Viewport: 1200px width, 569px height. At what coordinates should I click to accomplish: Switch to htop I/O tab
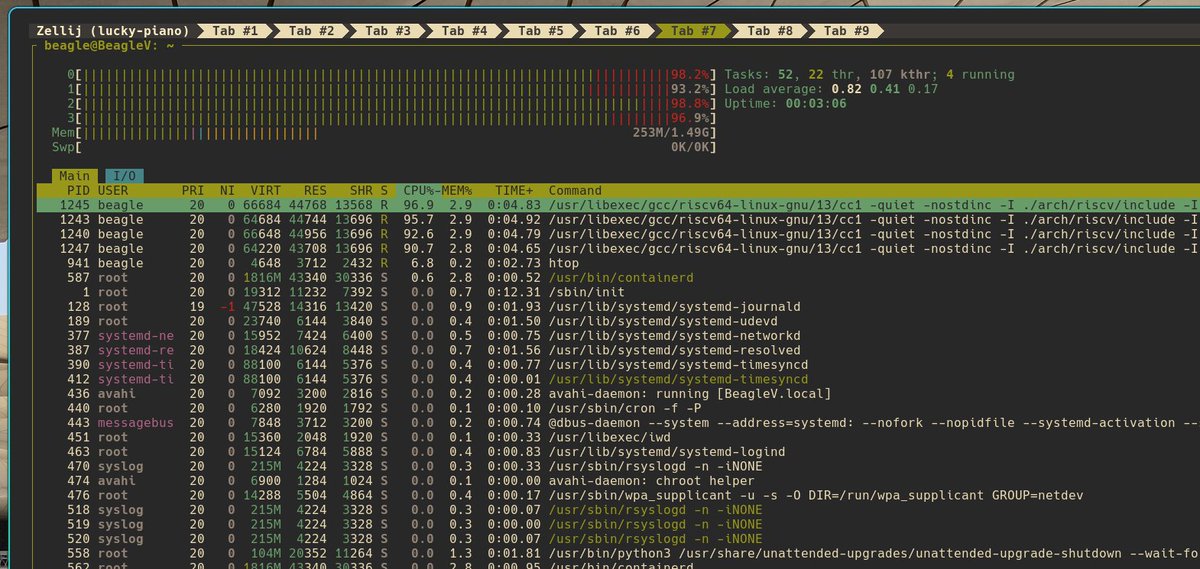click(124, 176)
